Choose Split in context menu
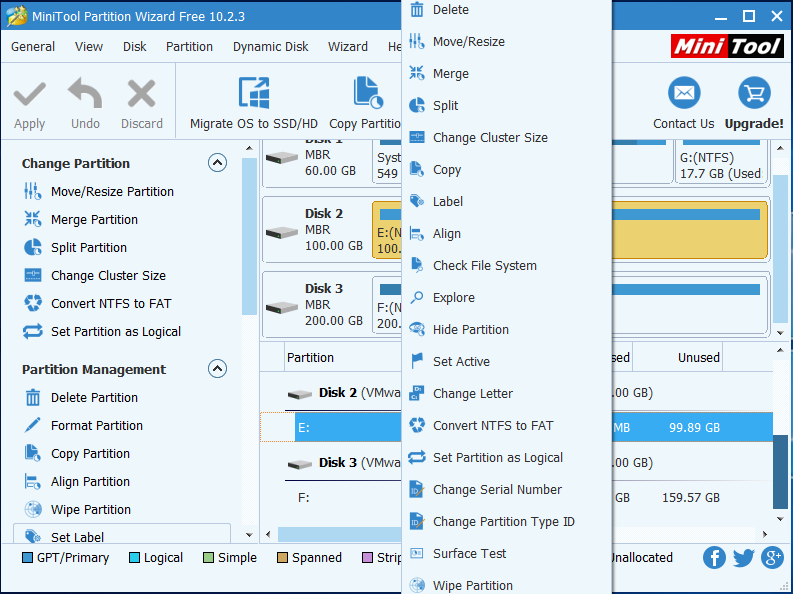 pyautogui.click(x=506, y=105)
